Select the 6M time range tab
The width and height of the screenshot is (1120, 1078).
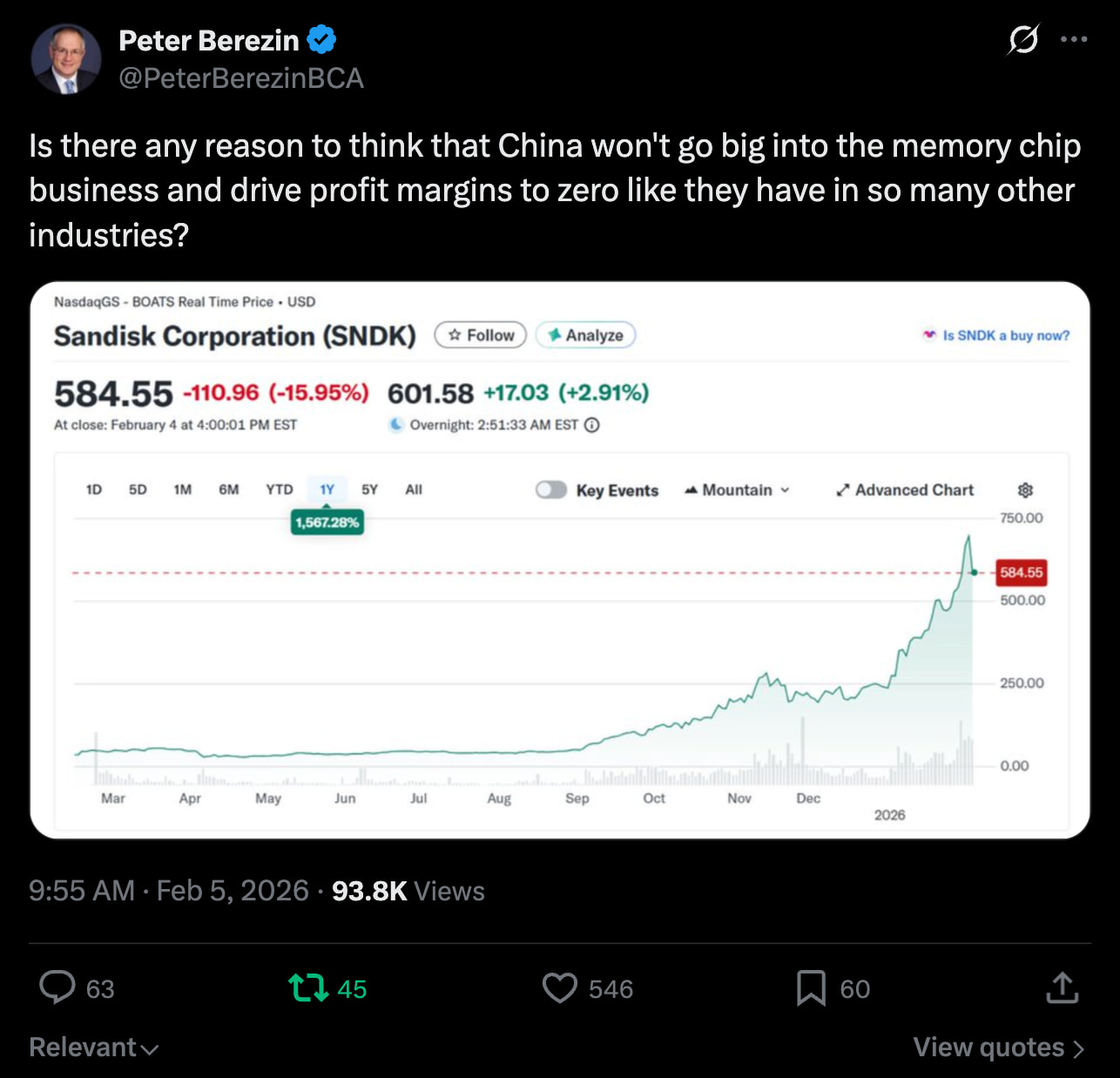[229, 489]
